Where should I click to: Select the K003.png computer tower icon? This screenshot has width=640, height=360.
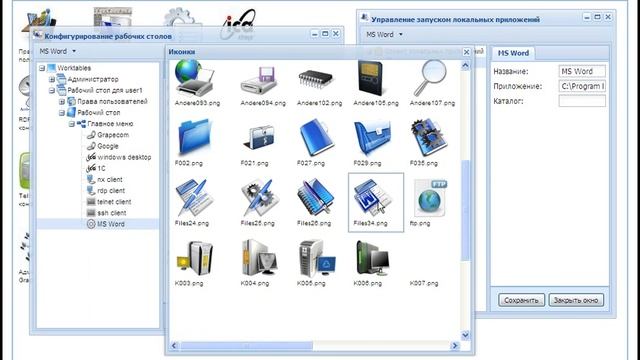(195, 258)
